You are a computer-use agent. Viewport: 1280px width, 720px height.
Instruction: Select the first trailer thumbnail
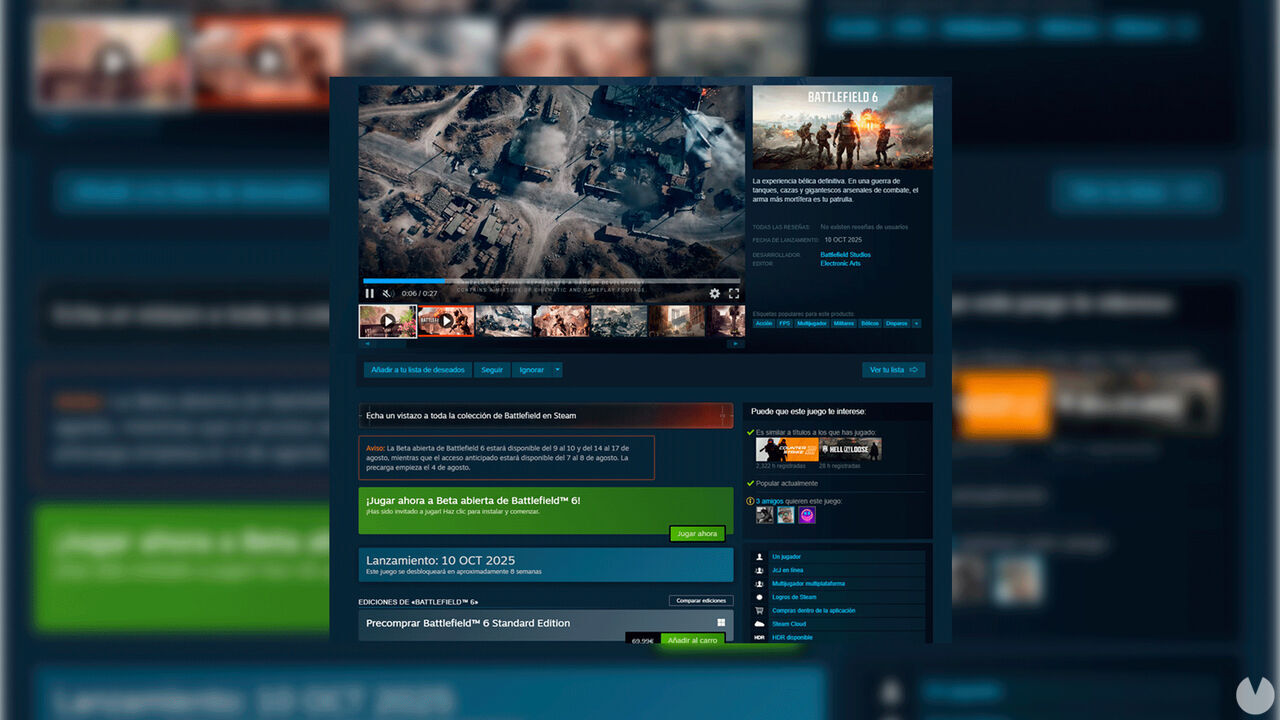(387, 321)
